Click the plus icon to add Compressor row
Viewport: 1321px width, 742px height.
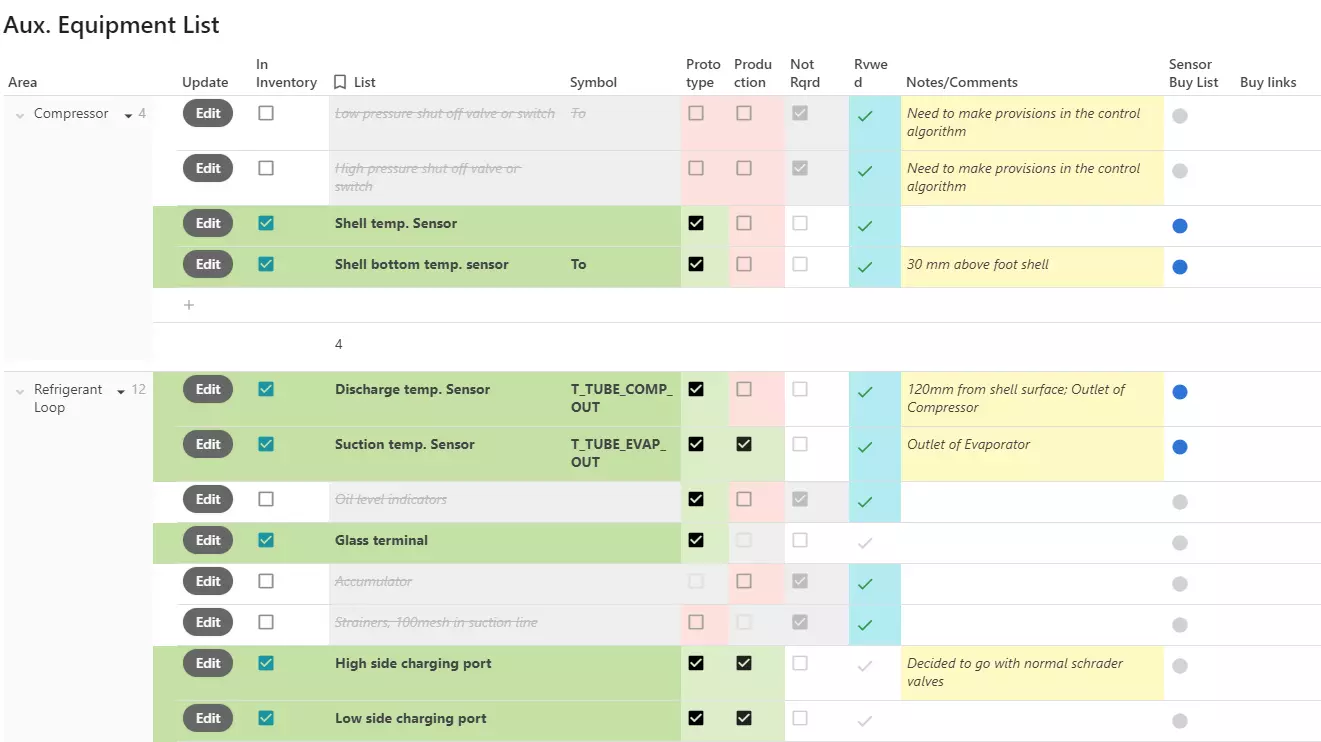(189, 305)
